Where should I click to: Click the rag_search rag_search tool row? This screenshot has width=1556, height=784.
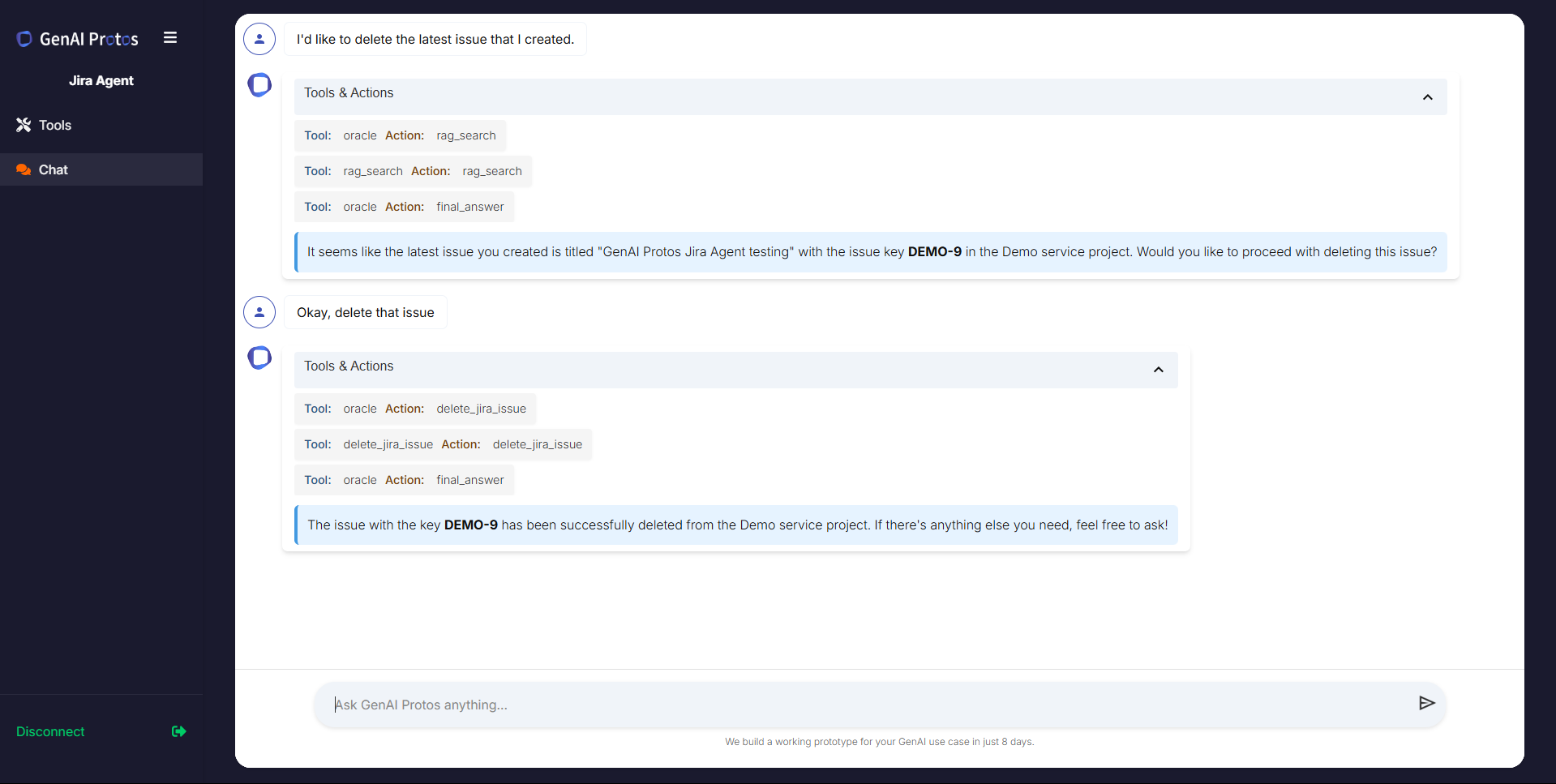coord(414,171)
